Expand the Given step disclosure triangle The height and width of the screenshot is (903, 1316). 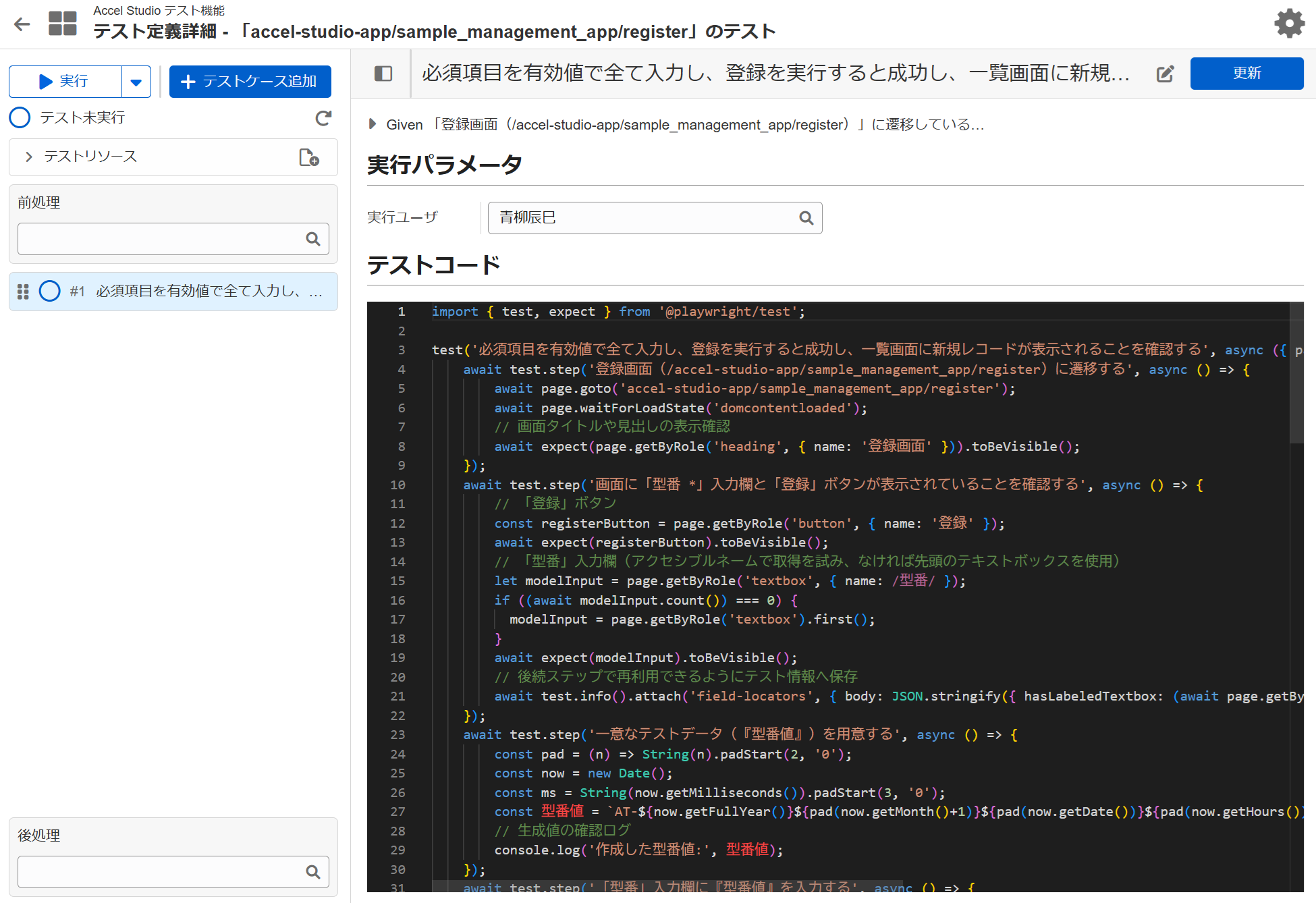pos(372,124)
